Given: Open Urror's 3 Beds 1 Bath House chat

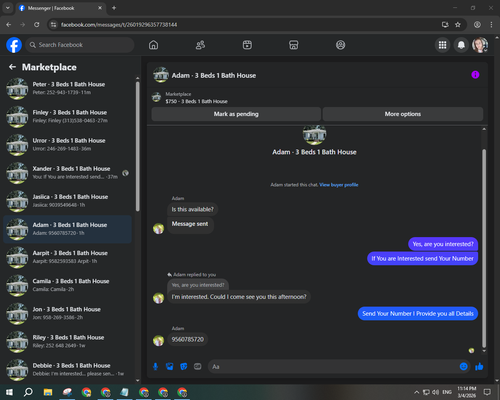Looking at the screenshot, I should tap(68, 145).
